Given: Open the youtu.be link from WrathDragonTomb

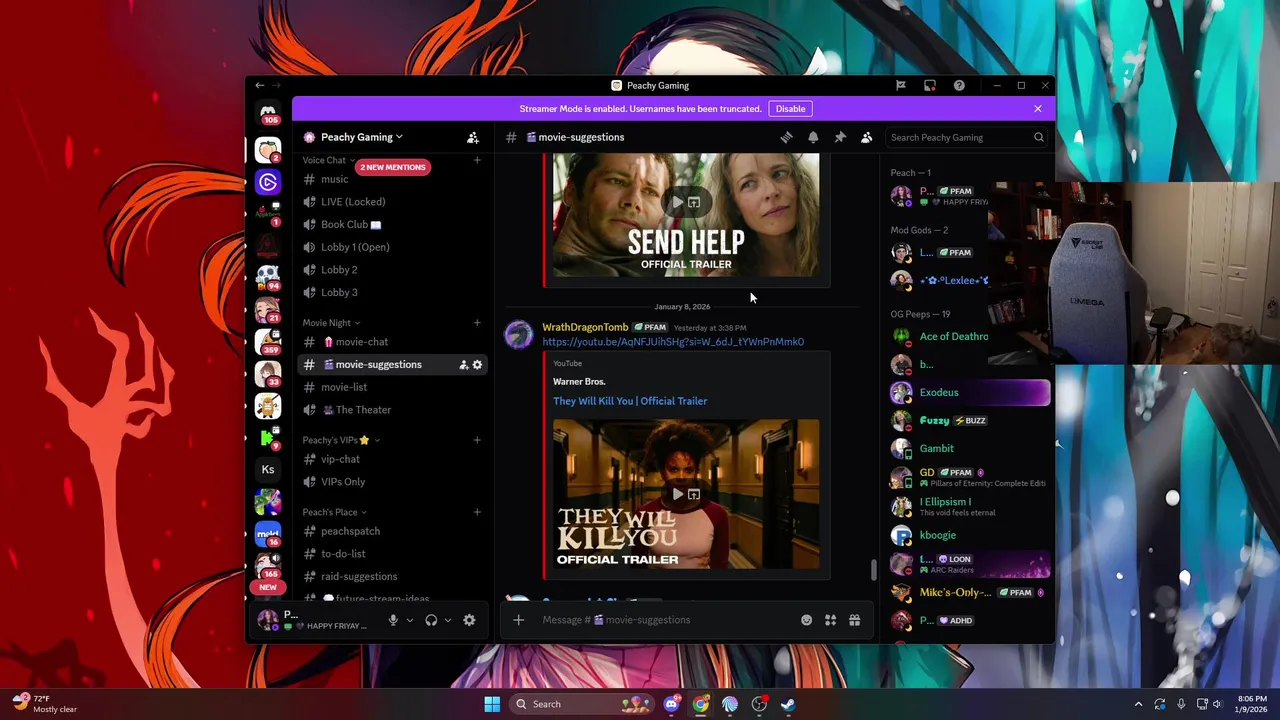Looking at the screenshot, I should click(x=673, y=342).
